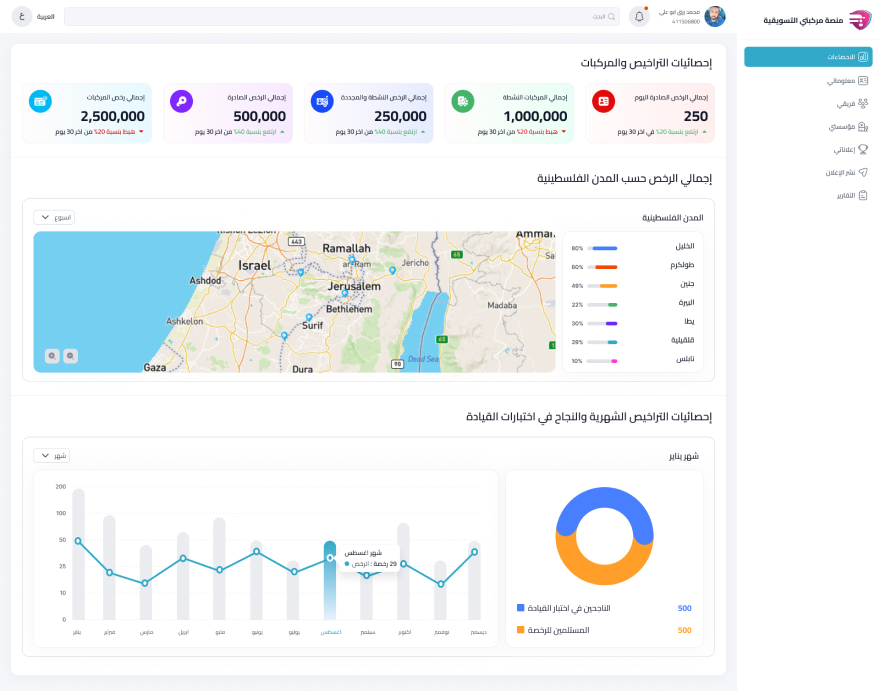Open the week dropdown above the map
Screen dimensions: 880x691
[x=54, y=217]
